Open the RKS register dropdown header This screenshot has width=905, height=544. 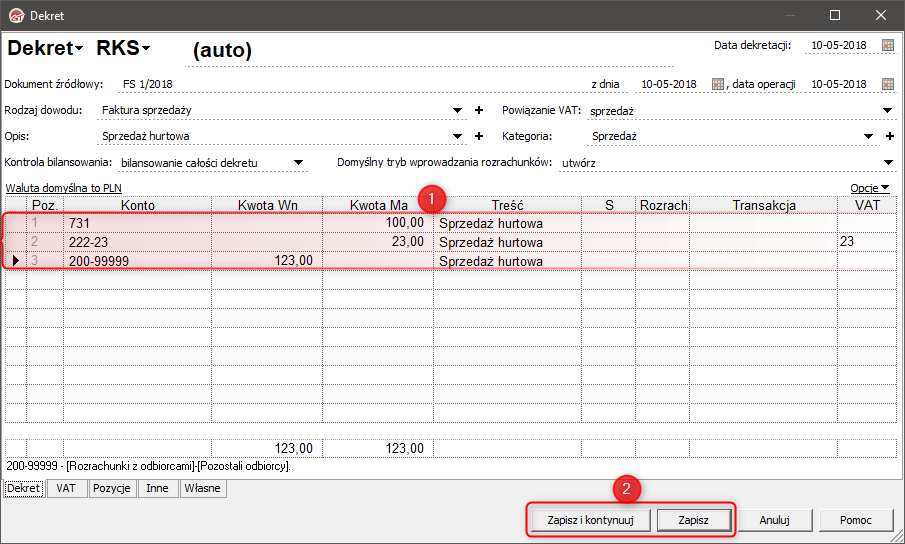(x=123, y=48)
